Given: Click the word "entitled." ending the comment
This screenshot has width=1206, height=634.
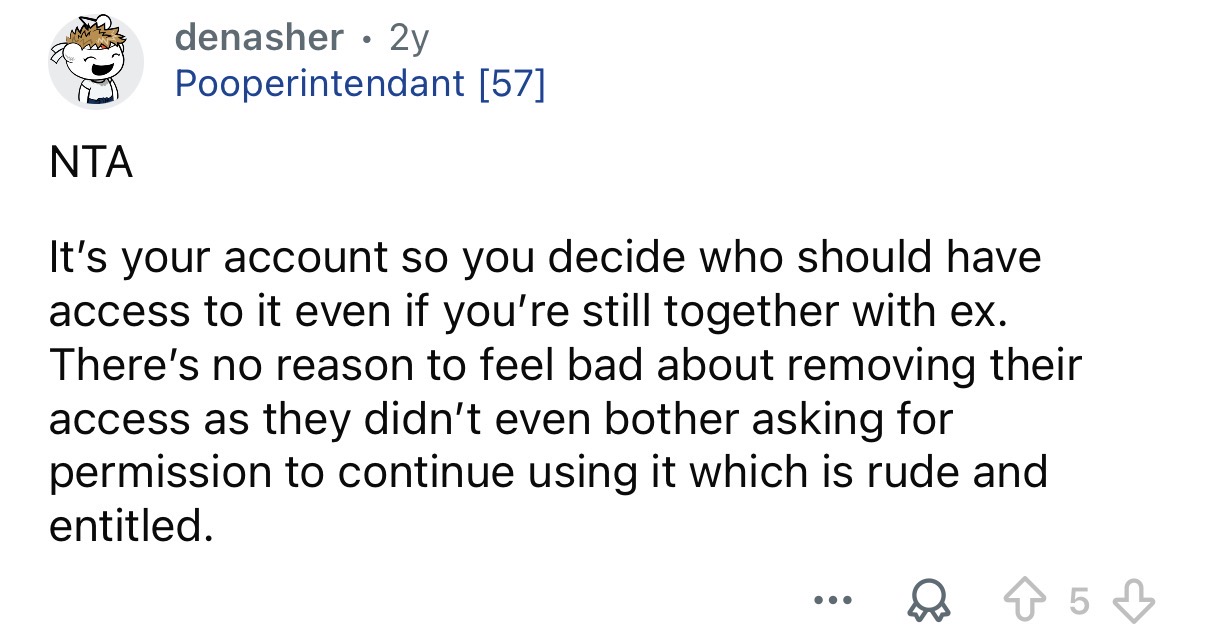Looking at the screenshot, I should (x=131, y=525).
